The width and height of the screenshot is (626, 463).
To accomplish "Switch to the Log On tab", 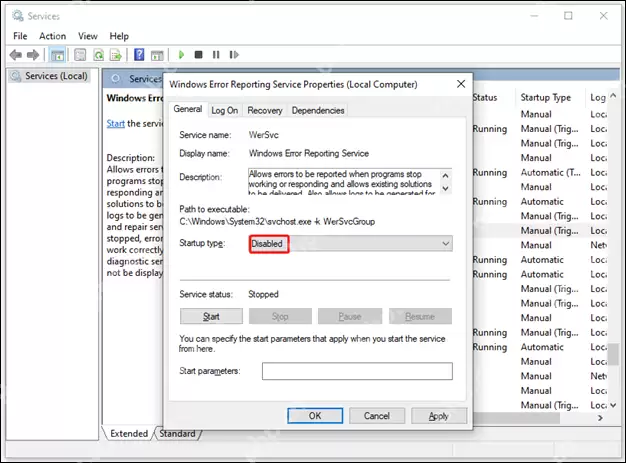I will point(224,111).
